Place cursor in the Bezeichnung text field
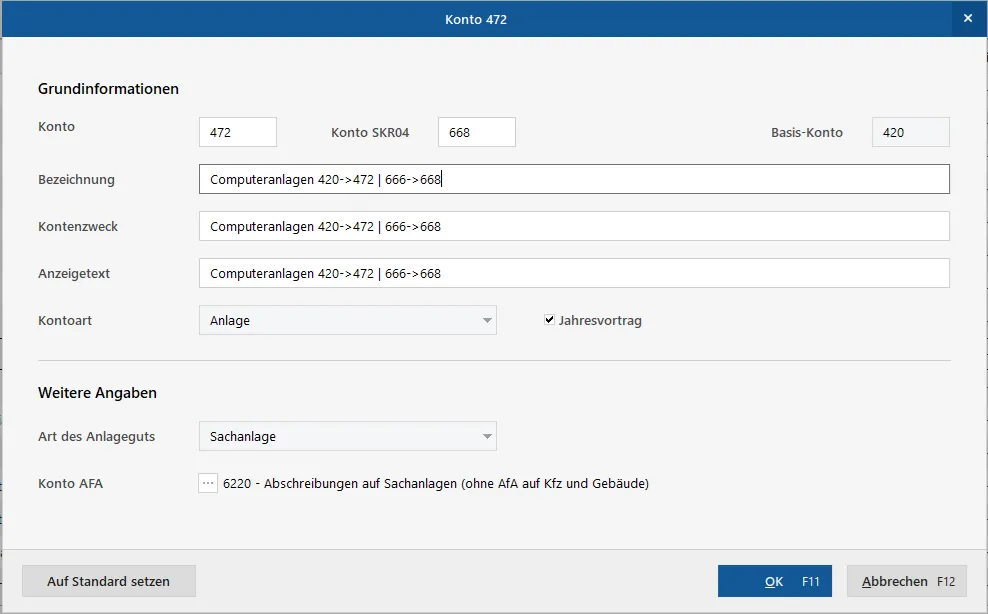The height and width of the screenshot is (614, 988). pos(574,179)
